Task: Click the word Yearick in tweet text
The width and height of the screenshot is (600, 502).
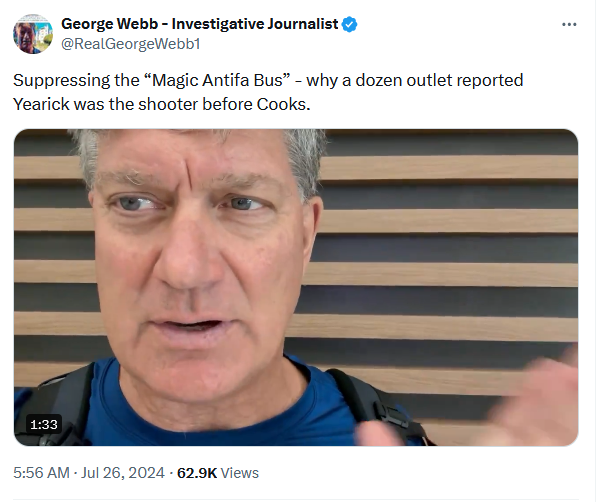Action: tap(41, 104)
